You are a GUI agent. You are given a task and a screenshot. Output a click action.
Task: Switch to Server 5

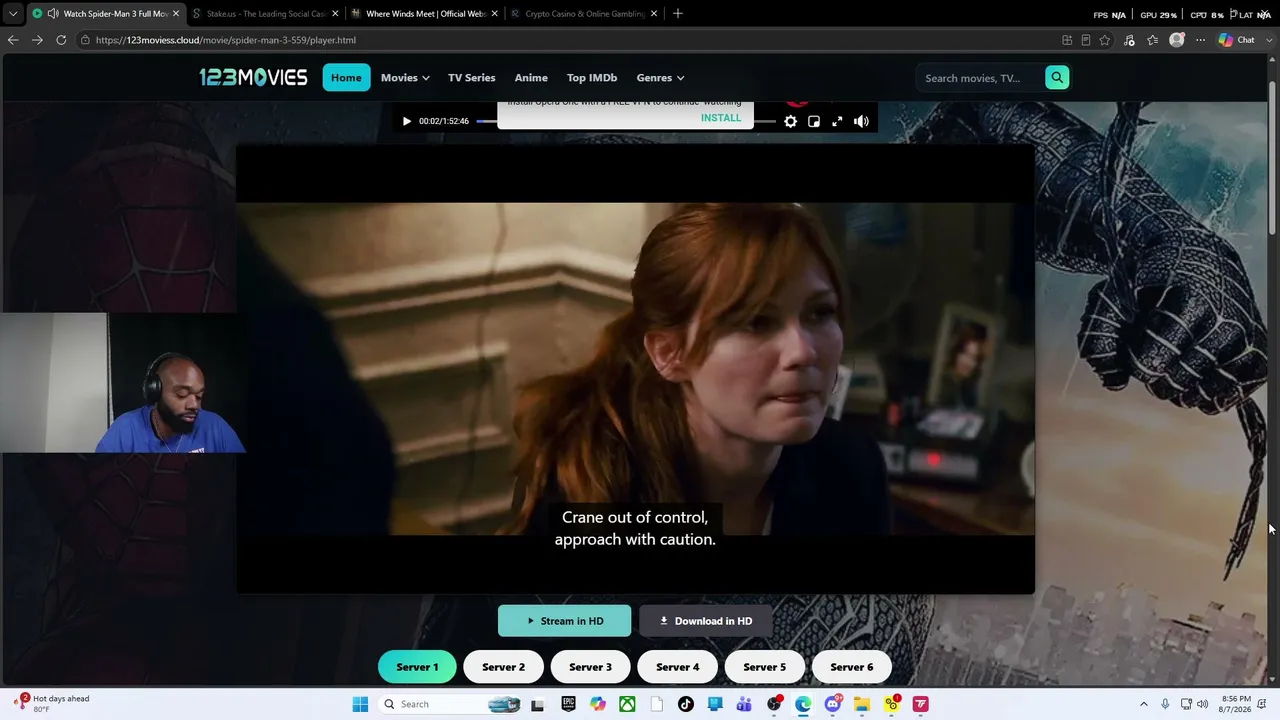(764, 667)
